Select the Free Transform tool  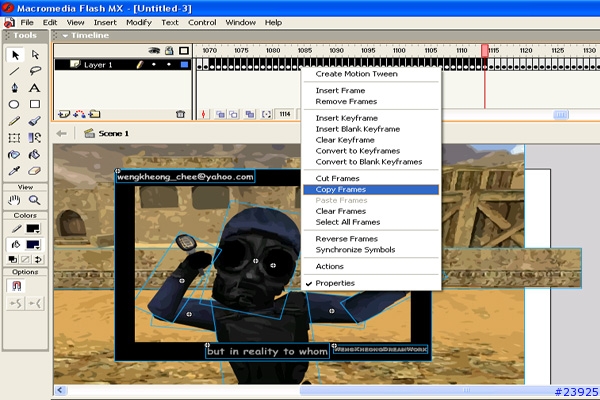click(14, 138)
